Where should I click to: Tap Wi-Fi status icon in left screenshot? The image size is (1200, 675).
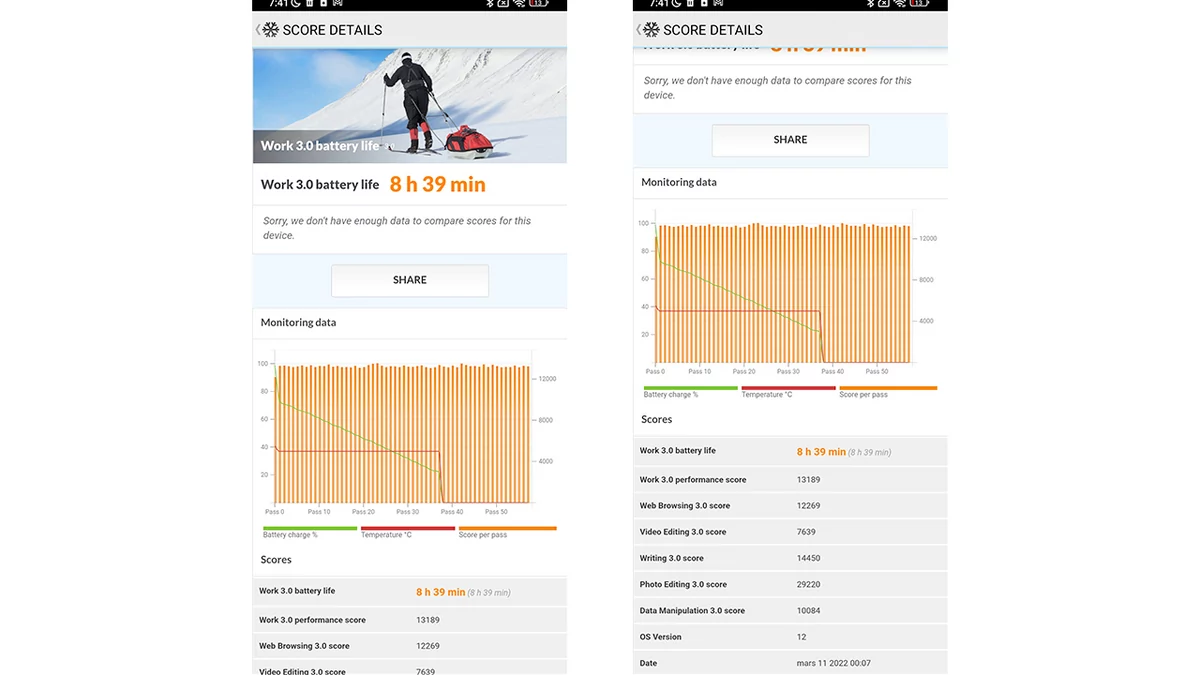(x=520, y=4)
